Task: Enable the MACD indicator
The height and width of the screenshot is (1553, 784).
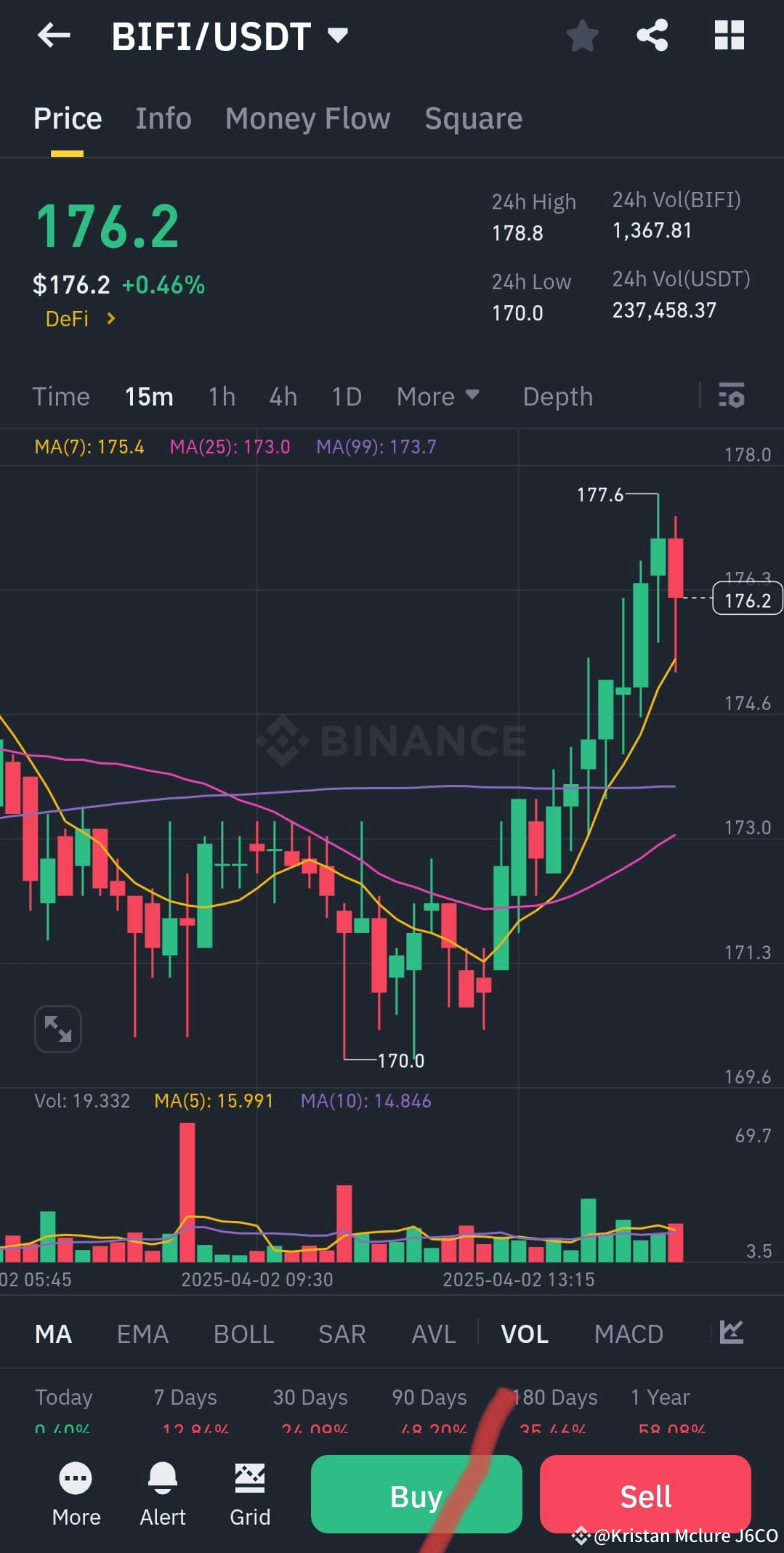Action: point(628,1334)
